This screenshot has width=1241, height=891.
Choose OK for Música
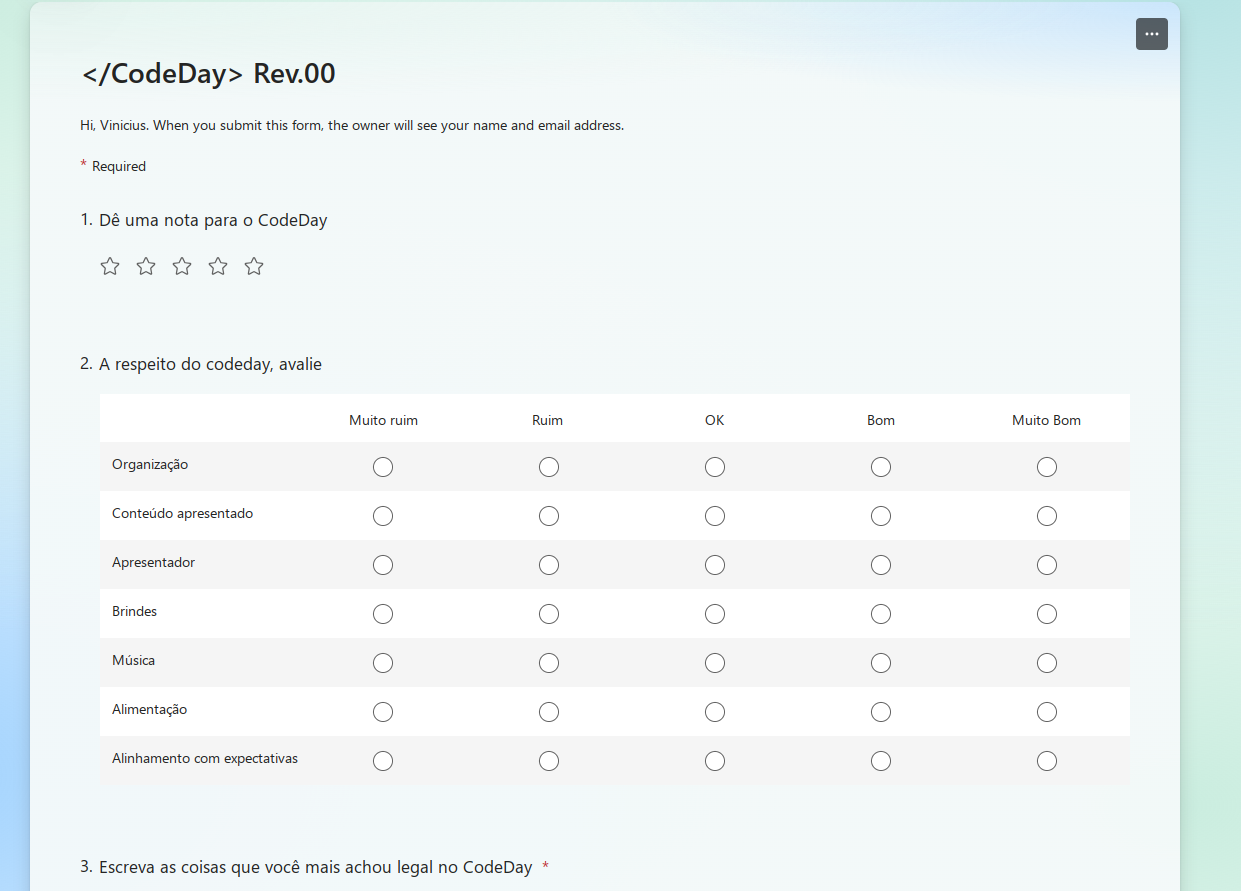tap(715, 663)
